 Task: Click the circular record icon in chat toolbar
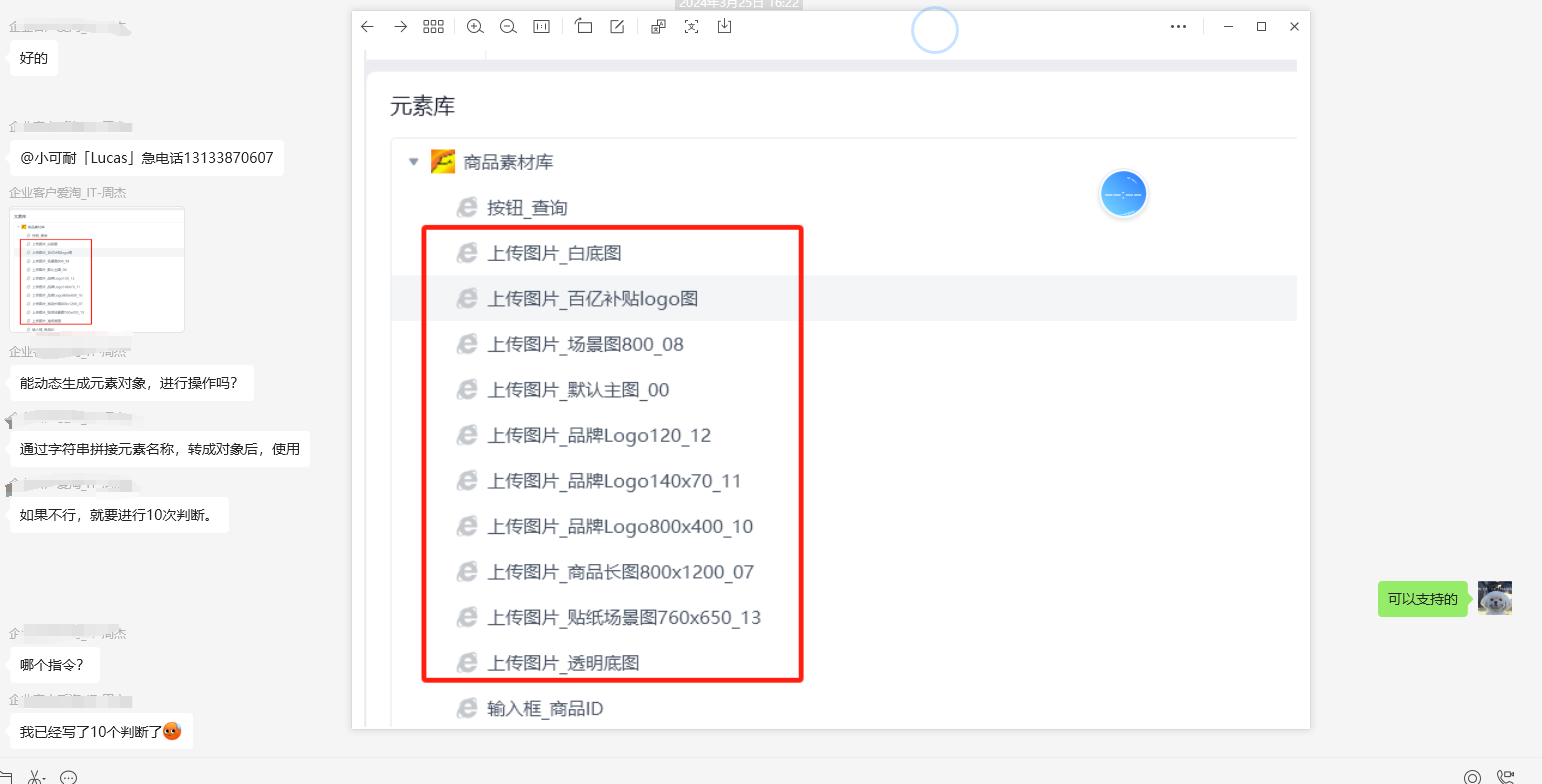click(1472, 777)
